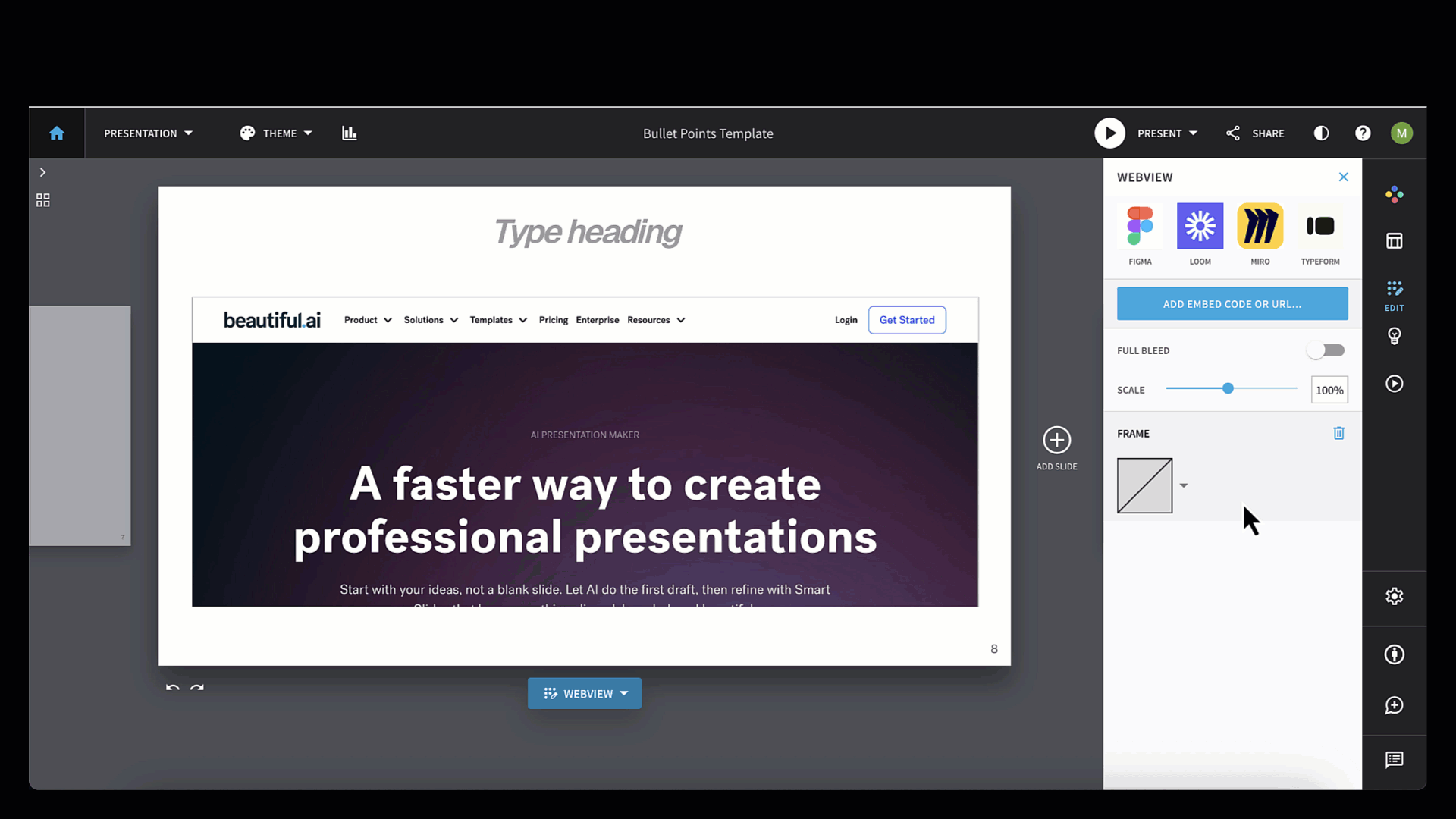This screenshot has height=819, width=1456.
Task: Open the layout template icon in right rail
Action: [x=1394, y=241]
